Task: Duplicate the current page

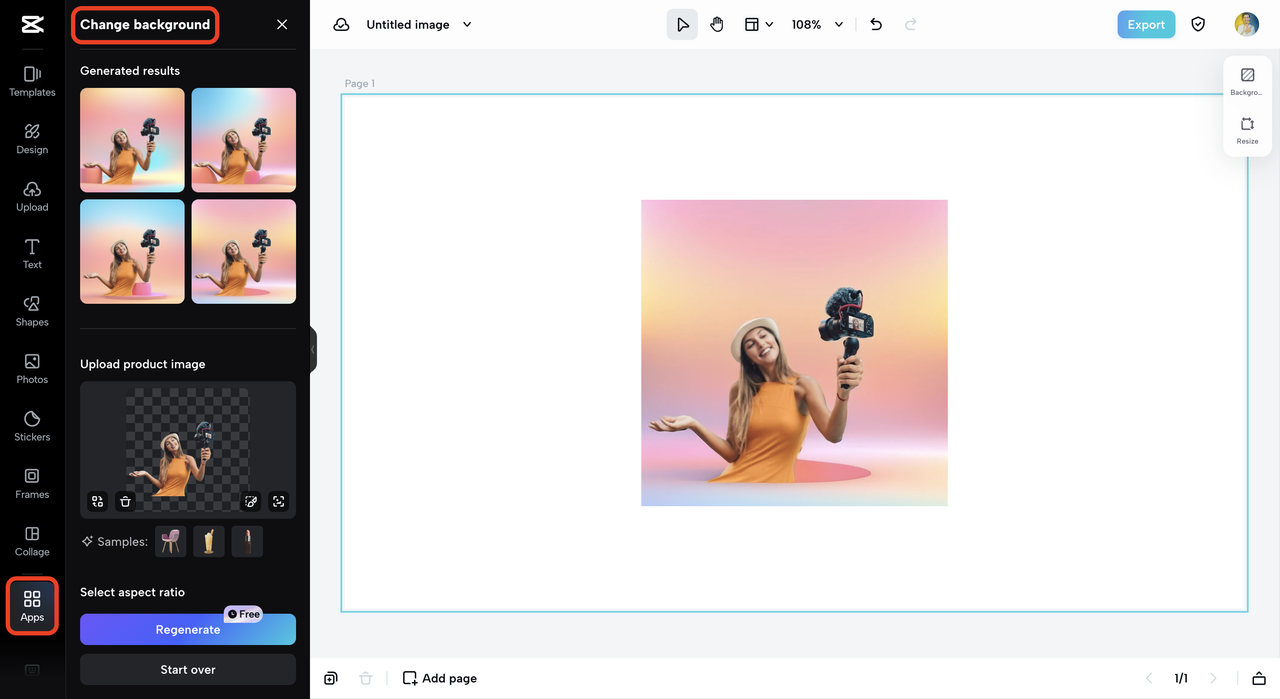Action: coord(331,678)
